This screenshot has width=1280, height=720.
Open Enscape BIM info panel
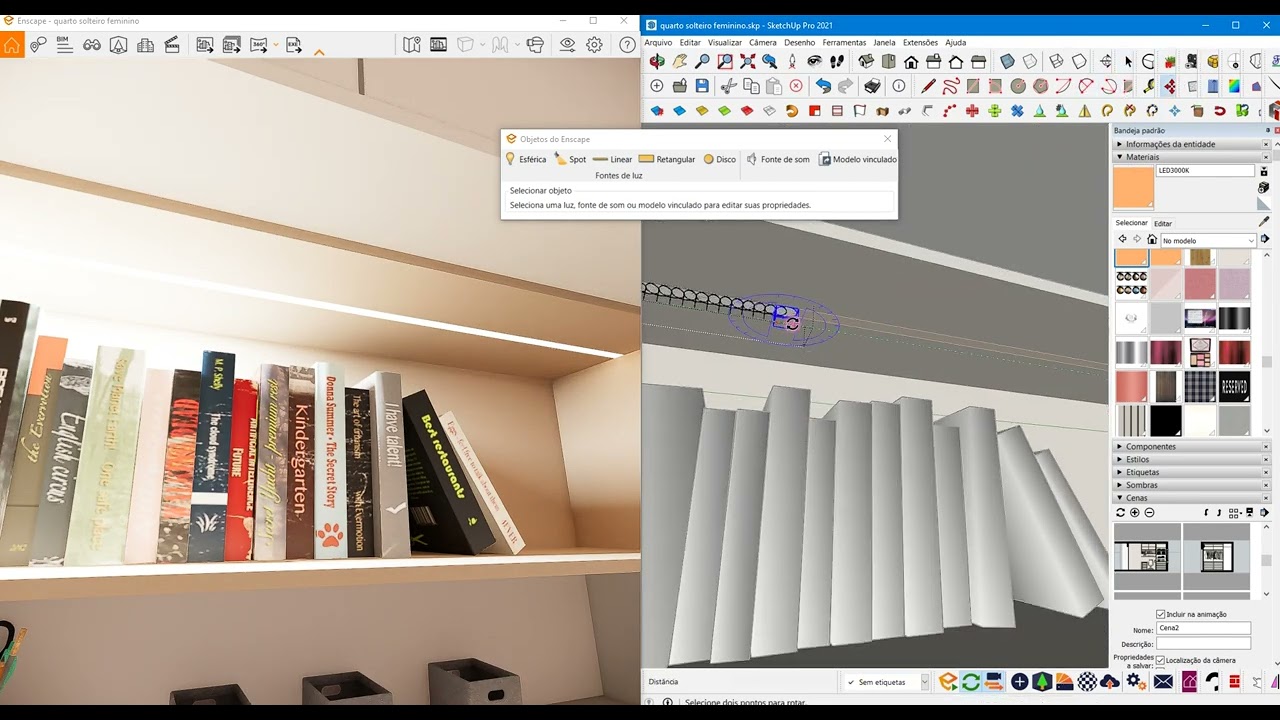tap(64, 44)
